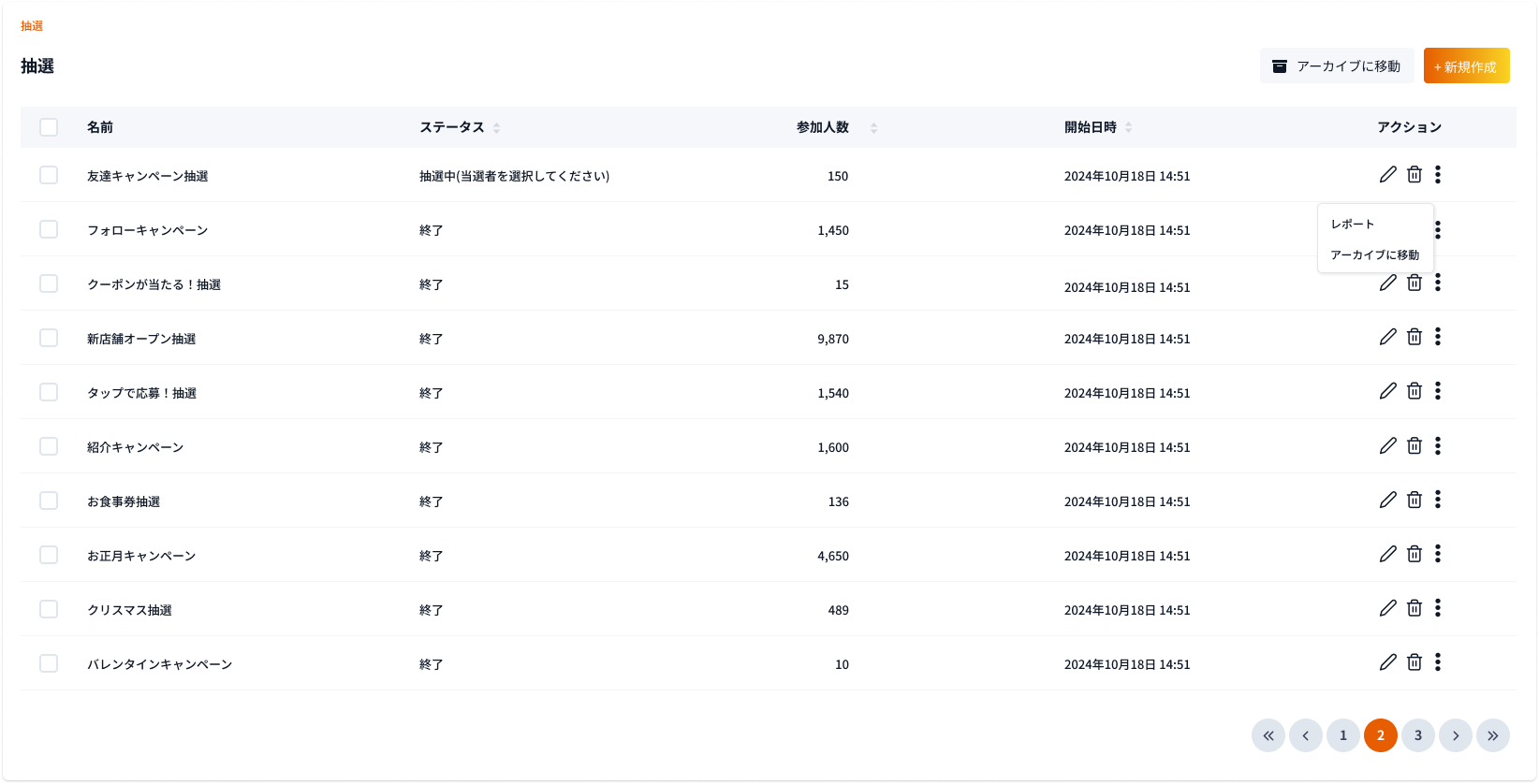Check the box for フォローキャンペーン
Viewport: 1539px width, 784px height.
[x=49, y=229]
